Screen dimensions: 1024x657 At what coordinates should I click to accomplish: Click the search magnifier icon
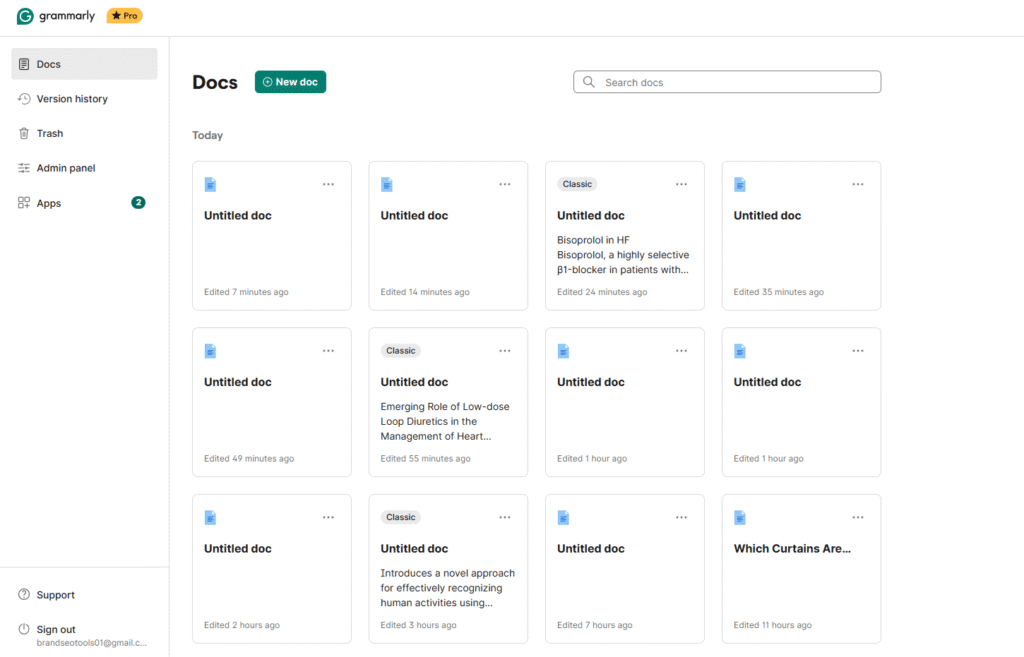[x=589, y=82]
